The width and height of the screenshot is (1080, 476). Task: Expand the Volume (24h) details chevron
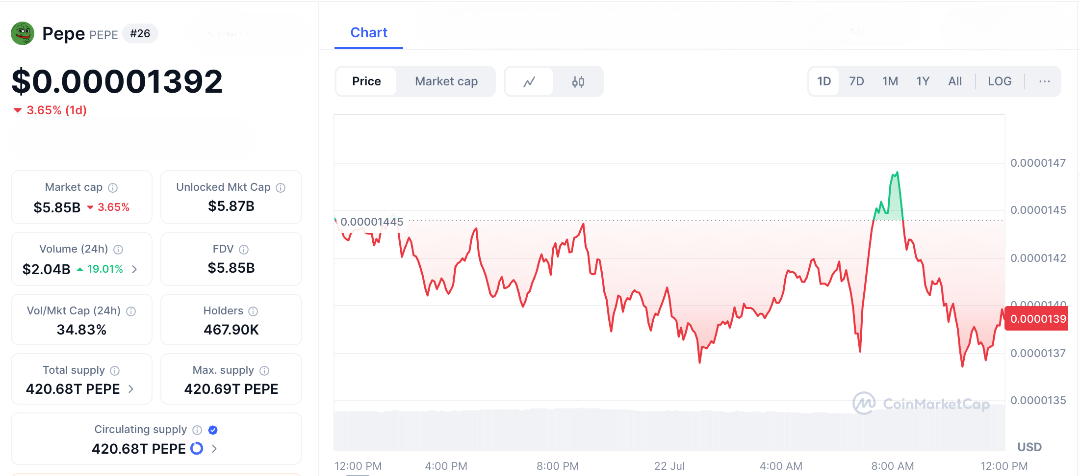tap(135, 269)
